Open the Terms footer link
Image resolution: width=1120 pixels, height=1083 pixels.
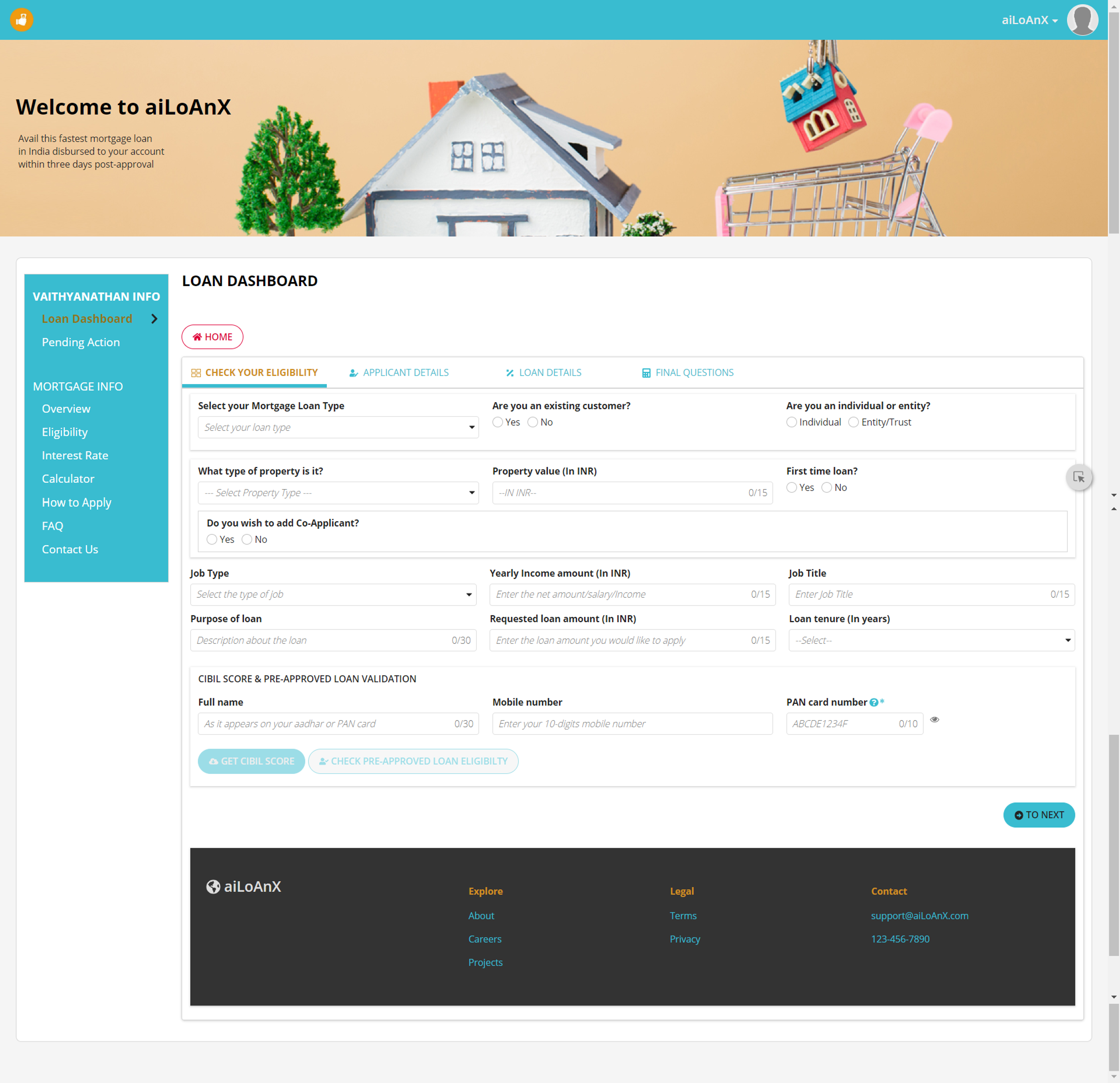683,916
